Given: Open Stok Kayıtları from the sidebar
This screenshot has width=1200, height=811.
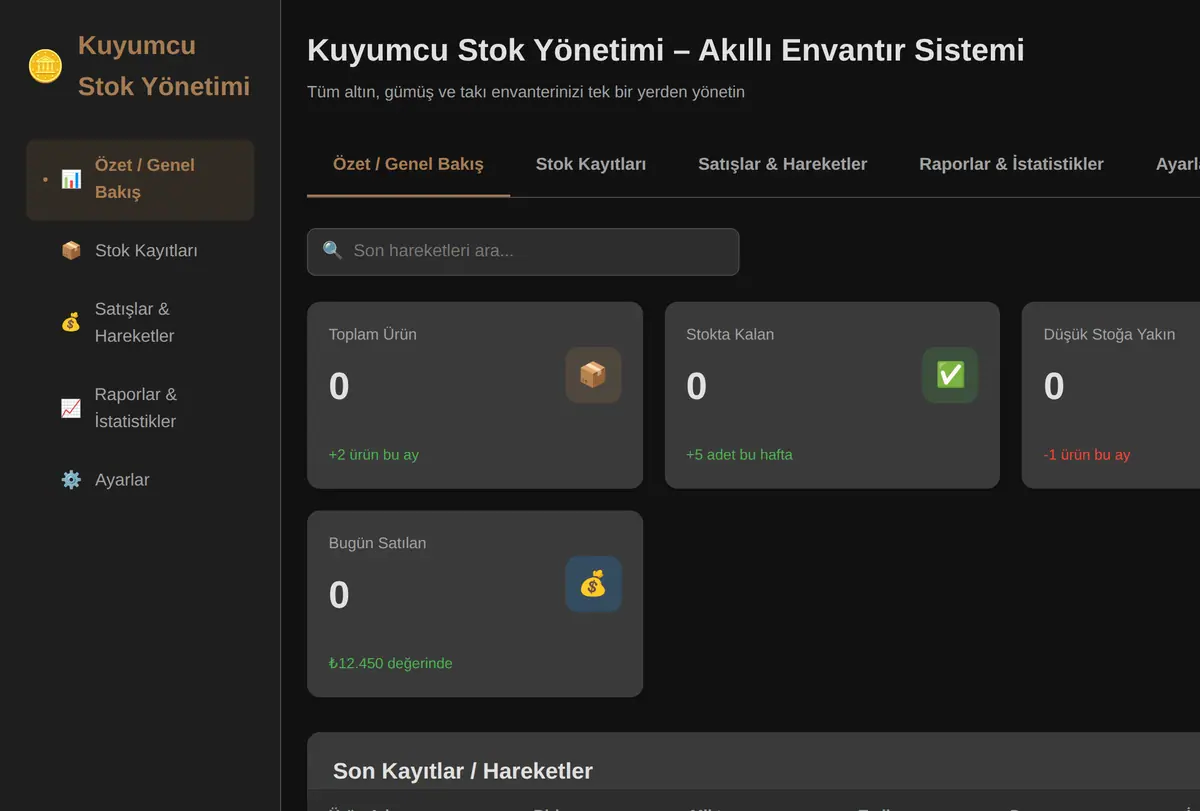Looking at the screenshot, I should point(140,250).
